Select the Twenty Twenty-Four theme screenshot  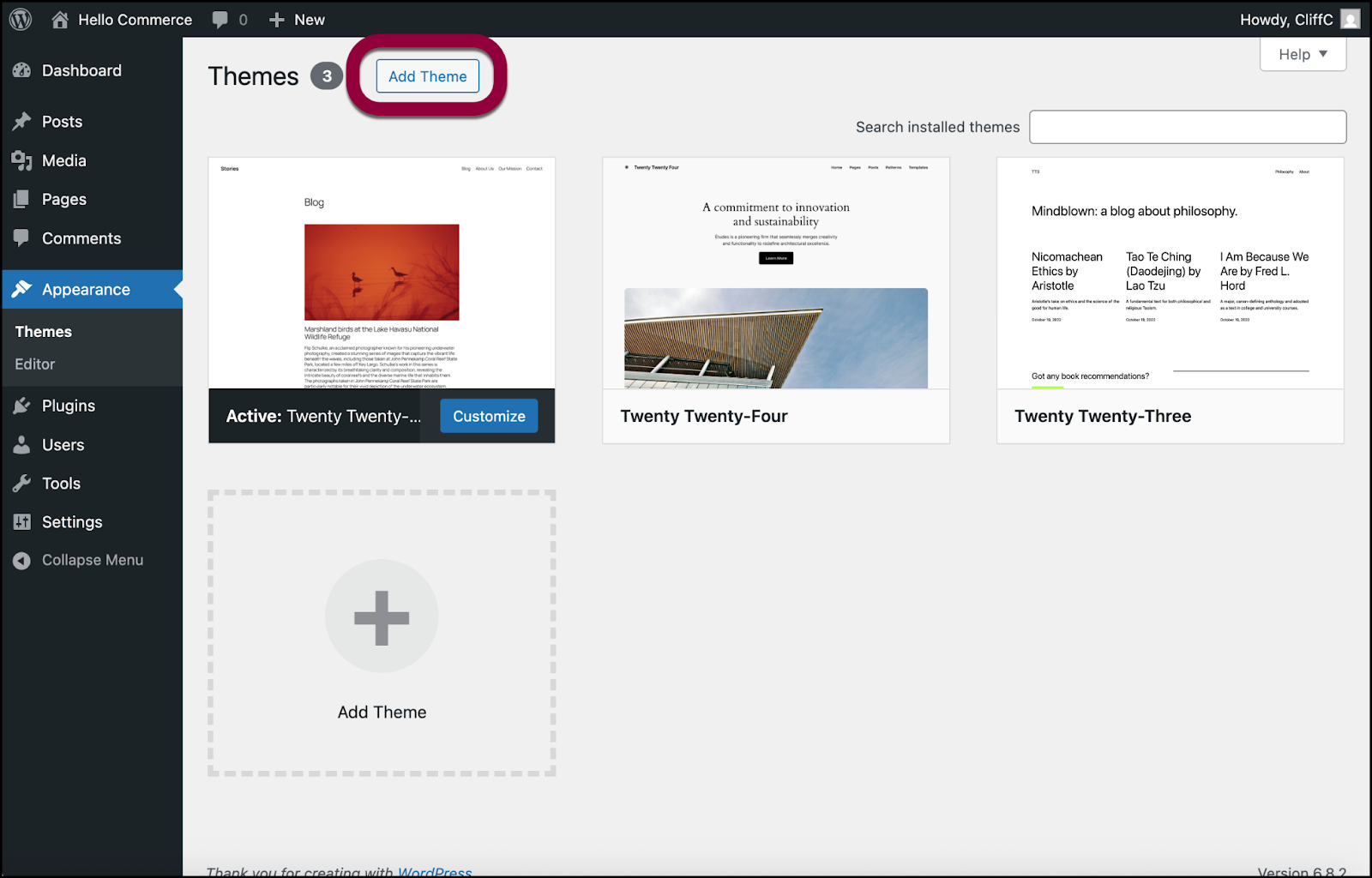776,274
